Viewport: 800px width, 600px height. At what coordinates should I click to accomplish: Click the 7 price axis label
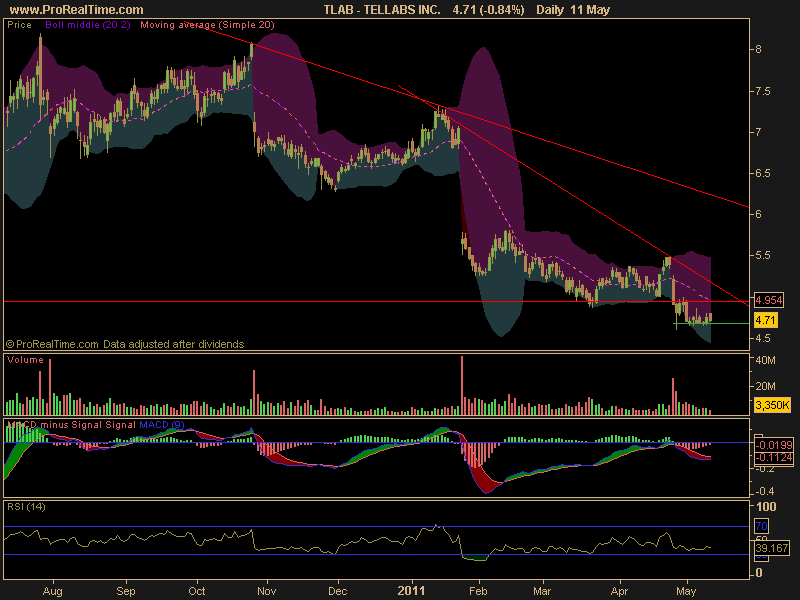pyautogui.click(x=759, y=132)
